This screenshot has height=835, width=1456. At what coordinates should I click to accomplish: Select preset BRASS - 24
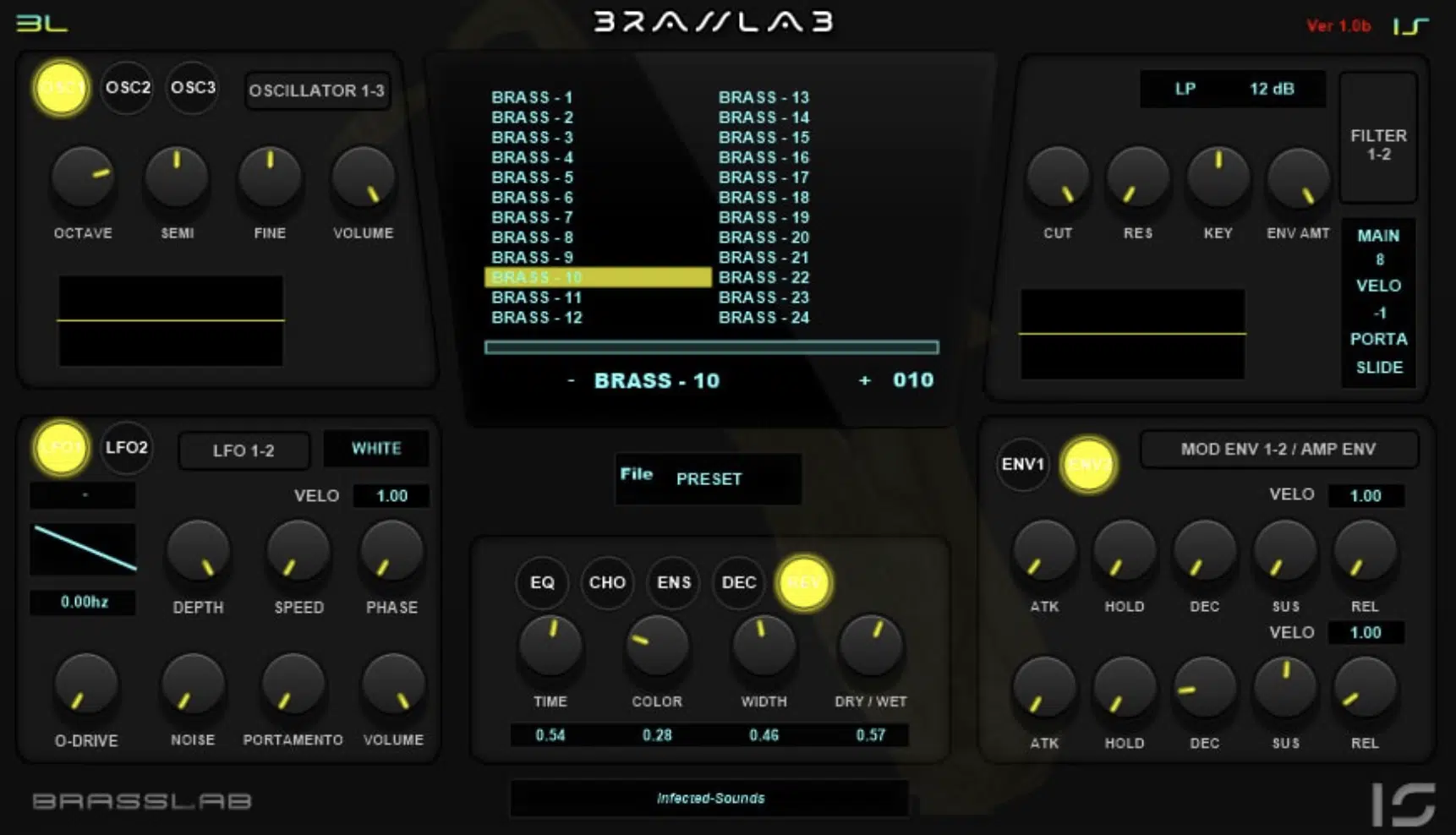764,318
